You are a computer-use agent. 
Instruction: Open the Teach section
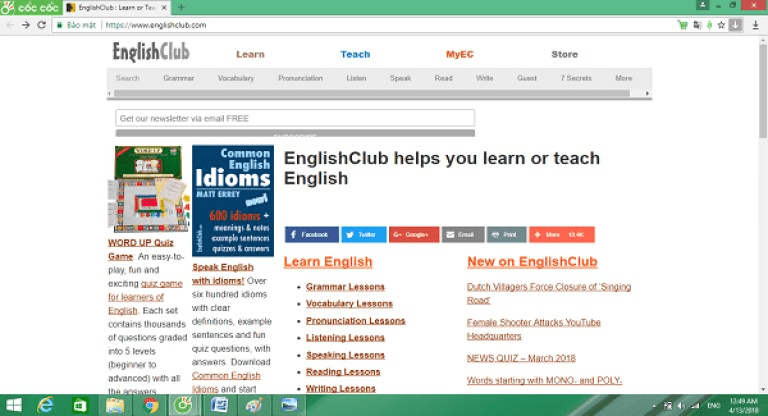point(355,54)
